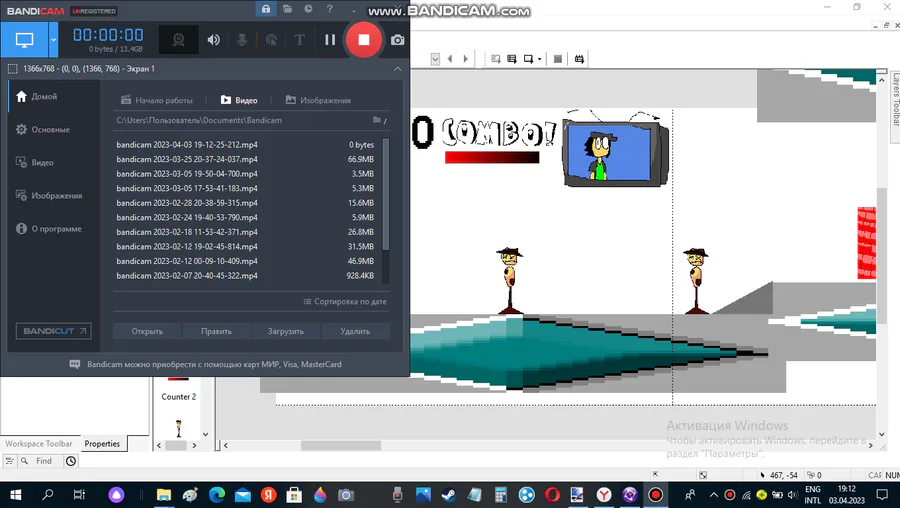
Task: Select bandicam 2023-02-12 00-09-10-409.mp4
Action: 245,261
